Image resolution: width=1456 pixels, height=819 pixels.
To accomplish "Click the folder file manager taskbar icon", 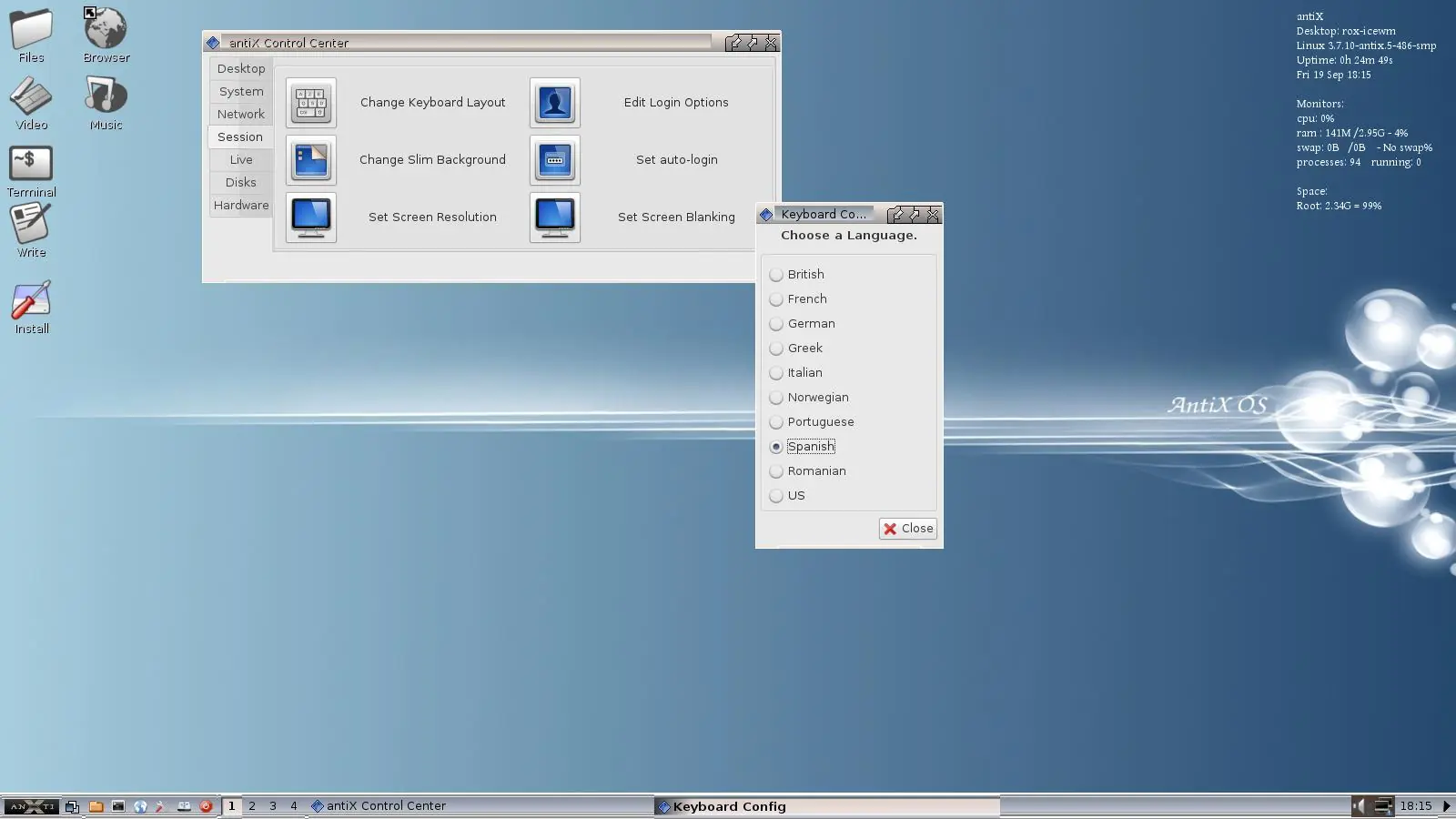I will [x=96, y=806].
